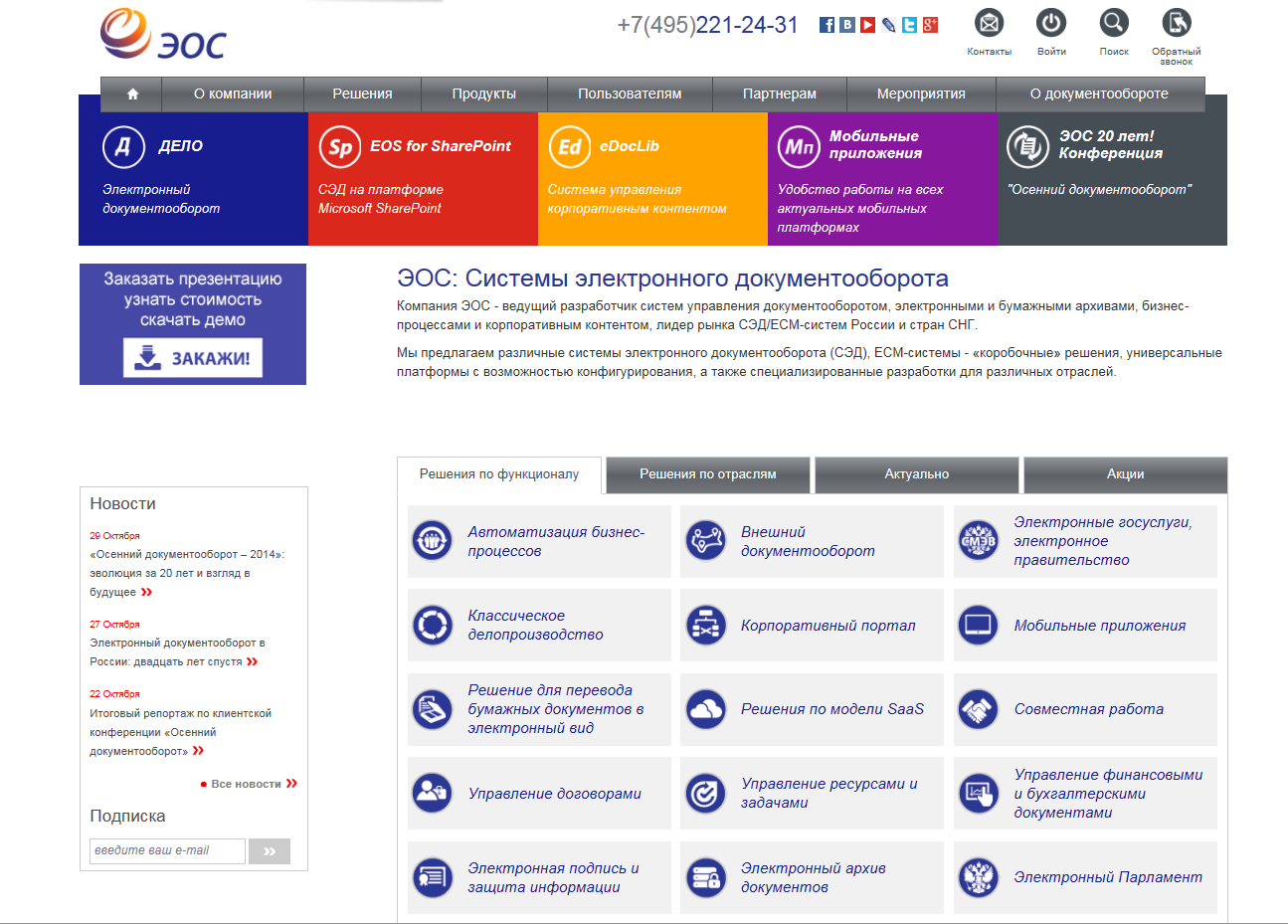Screen dimensions: 1288x924
Task: Click the Ed eDocLib circle icon
Action: coord(570,147)
